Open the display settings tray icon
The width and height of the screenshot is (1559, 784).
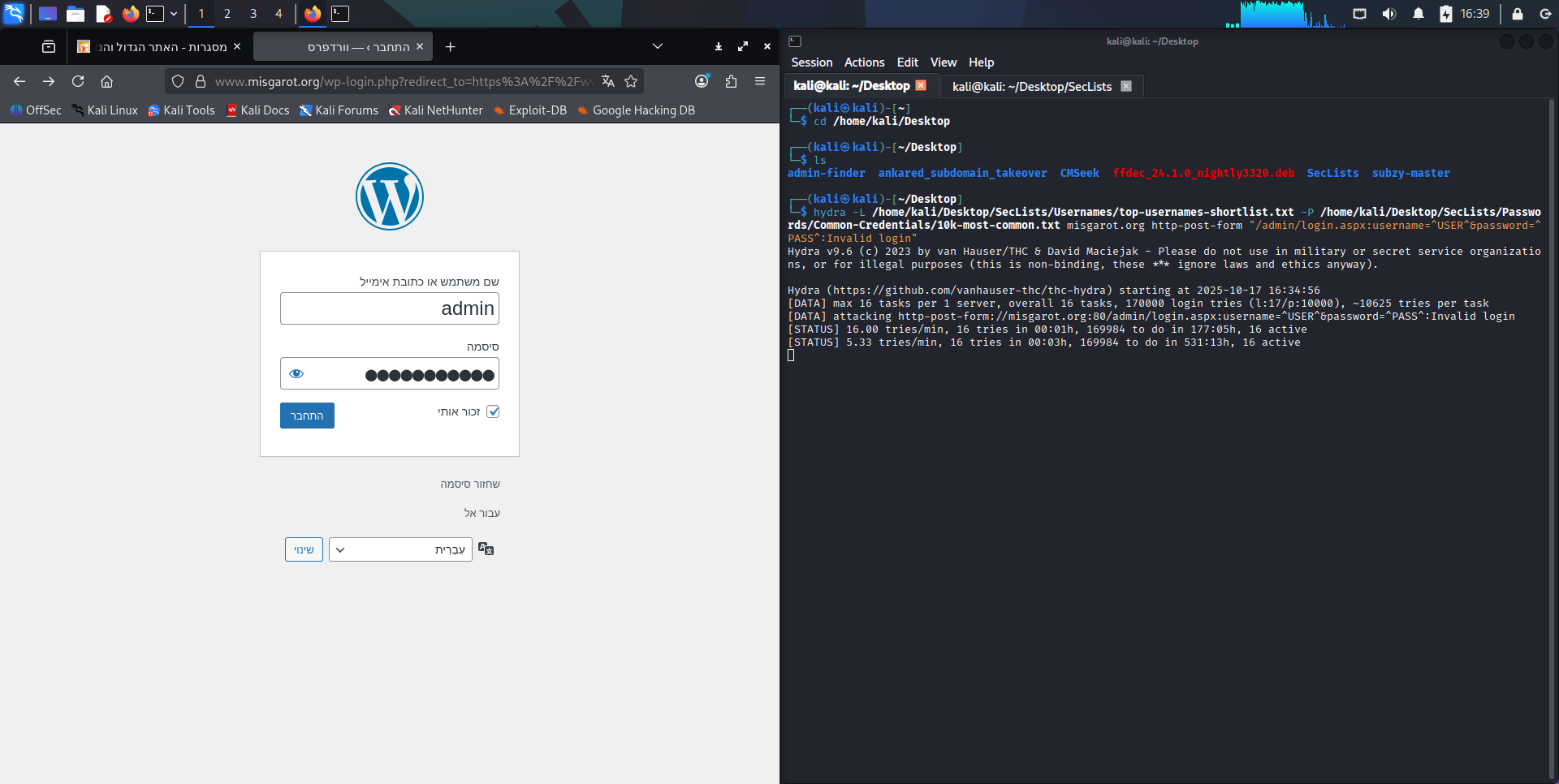pyautogui.click(x=1359, y=14)
